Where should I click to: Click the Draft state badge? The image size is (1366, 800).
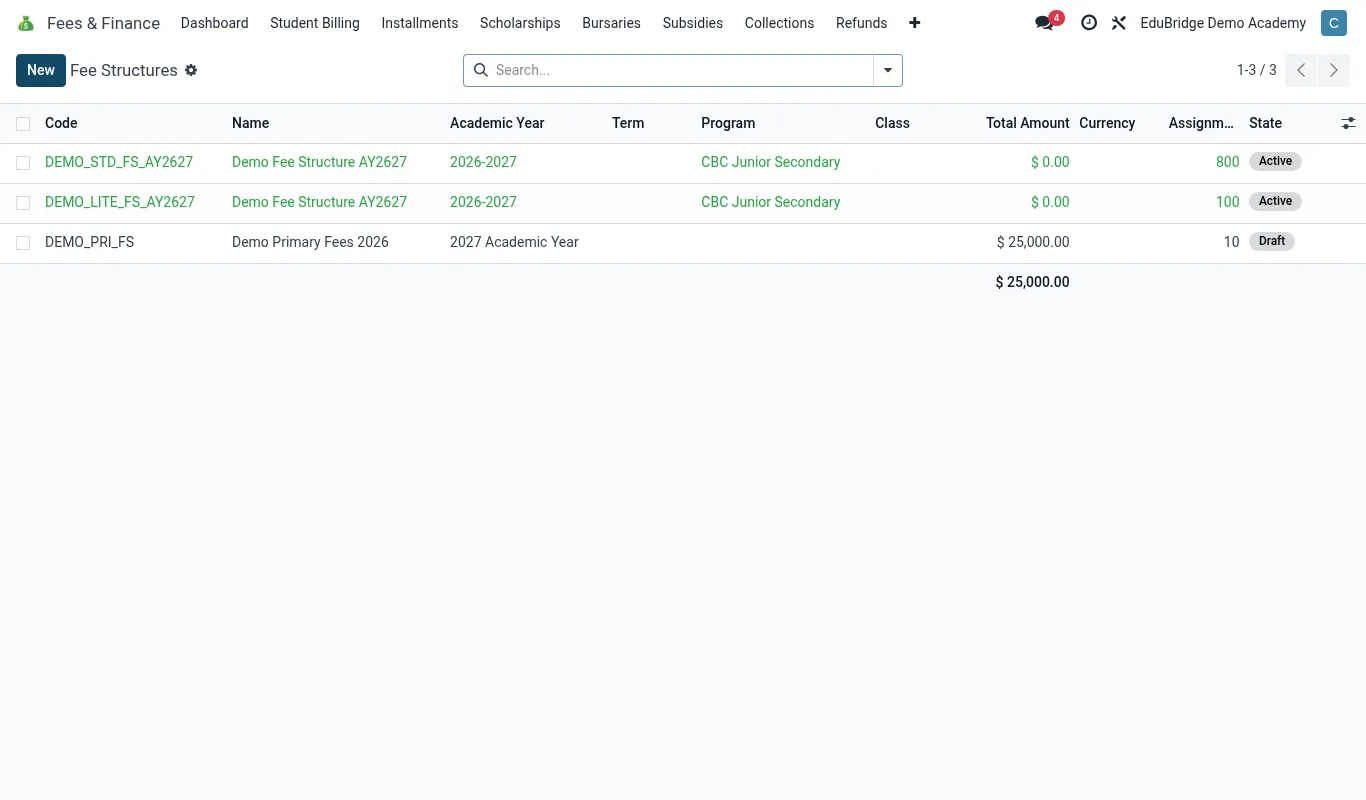point(1272,241)
